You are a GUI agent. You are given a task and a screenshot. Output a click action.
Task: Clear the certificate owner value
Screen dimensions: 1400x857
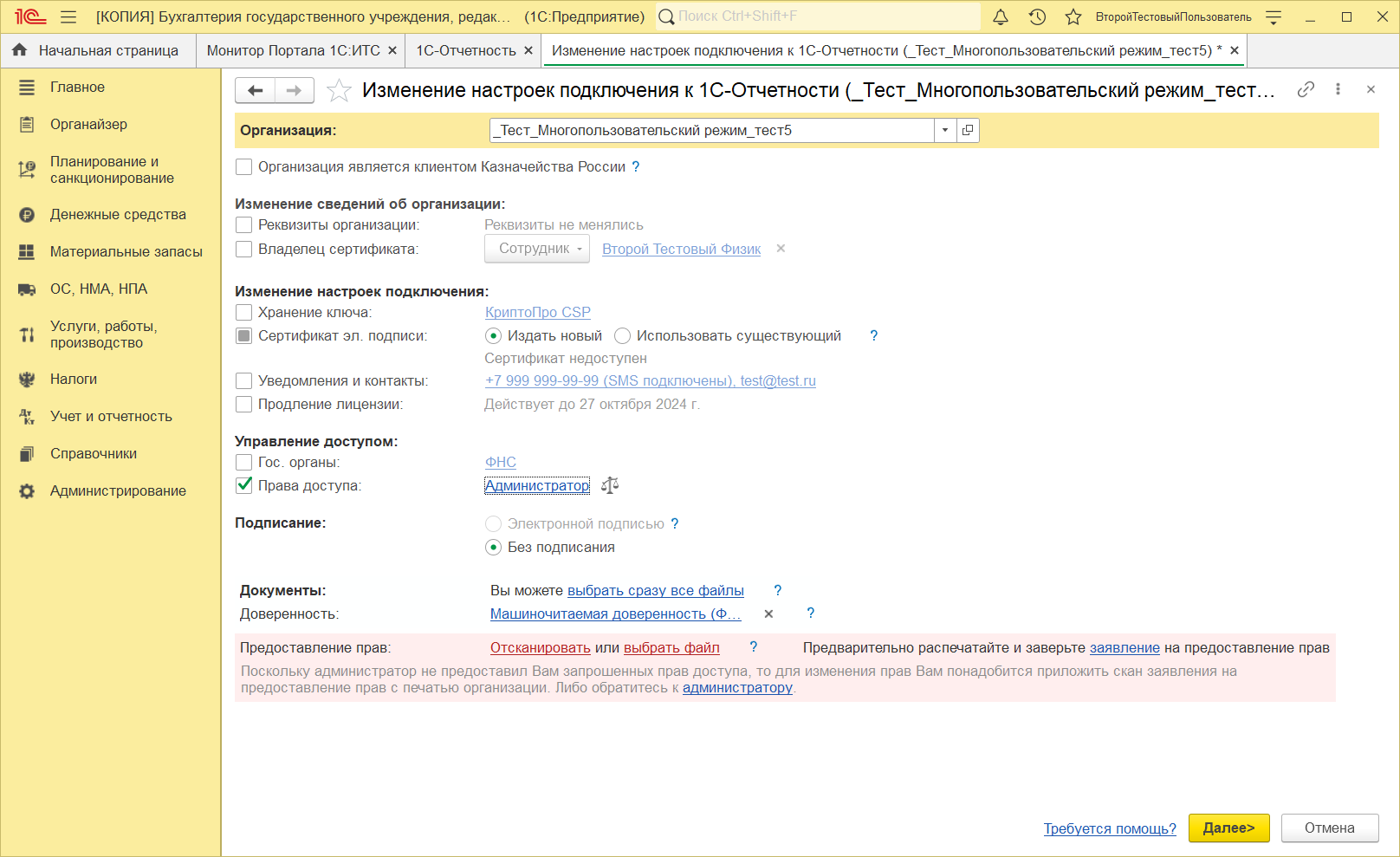(x=781, y=249)
